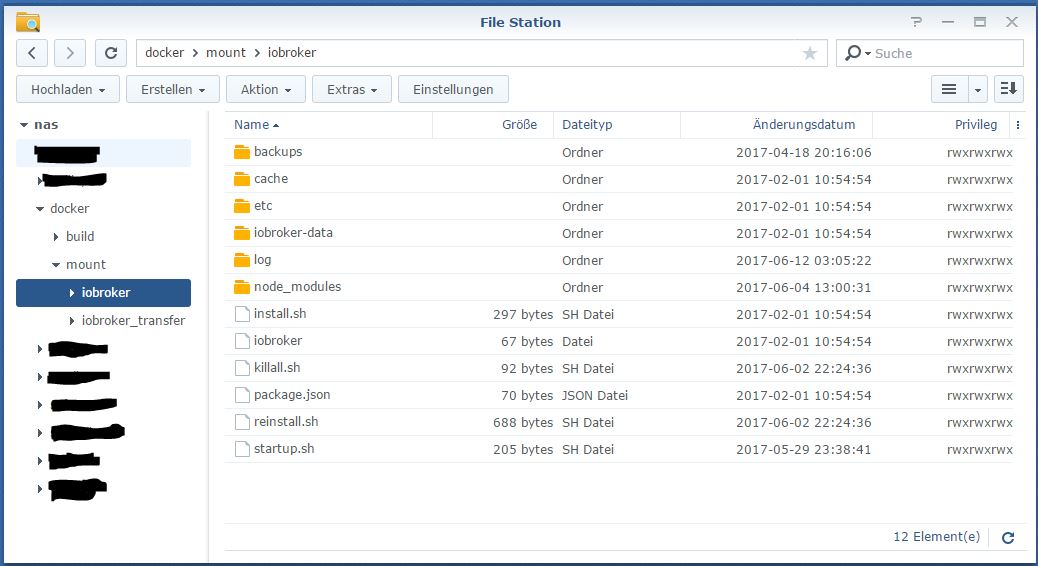Select the reinstall.sh file name
The height and width of the screenshot is (566, 1038).
coord(286,422)
